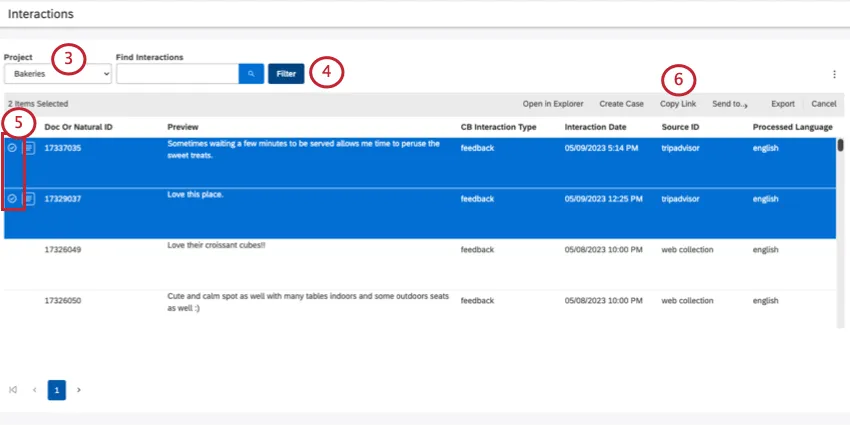Click the blue search magnifier icon
Image resolution: width=850 pixels, height=425 pixels.
click(x=250, y=74)
